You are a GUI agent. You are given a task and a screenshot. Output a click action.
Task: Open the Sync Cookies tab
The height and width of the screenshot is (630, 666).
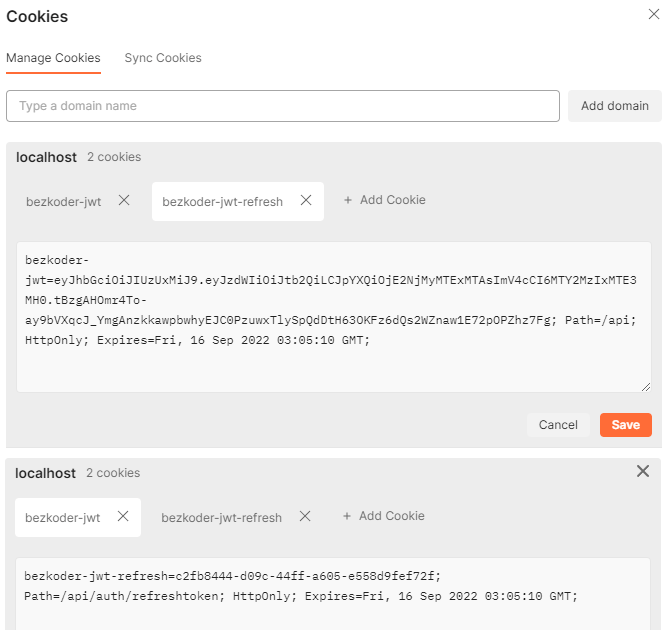(163, 58)
